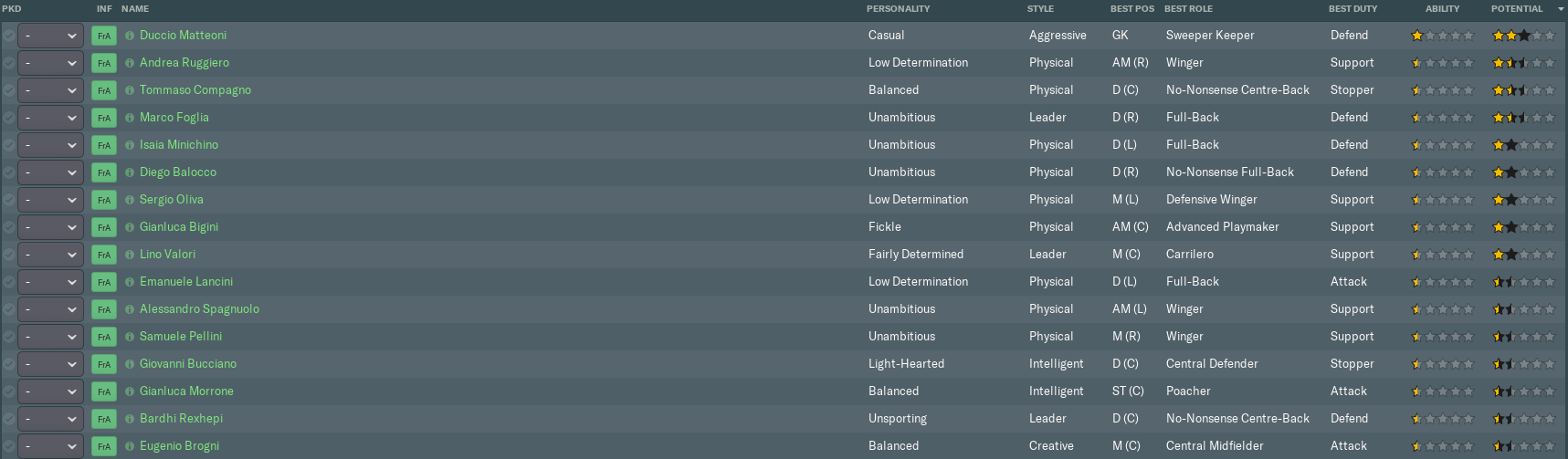The image size is (1568, 459).
Task: Click the info icon next to Tommaso Compagno
Action: click(x=130, y=90)
